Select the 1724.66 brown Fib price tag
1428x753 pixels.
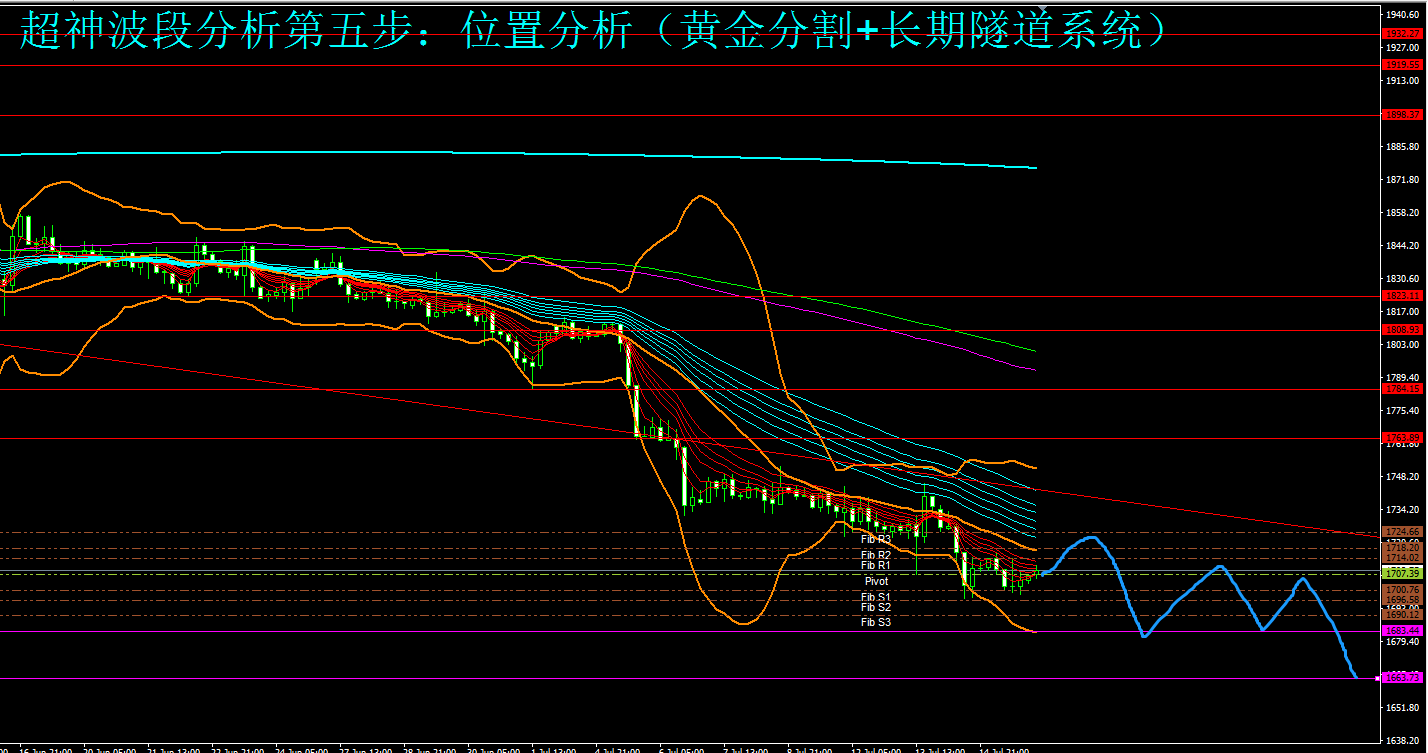pos(1402,532)
